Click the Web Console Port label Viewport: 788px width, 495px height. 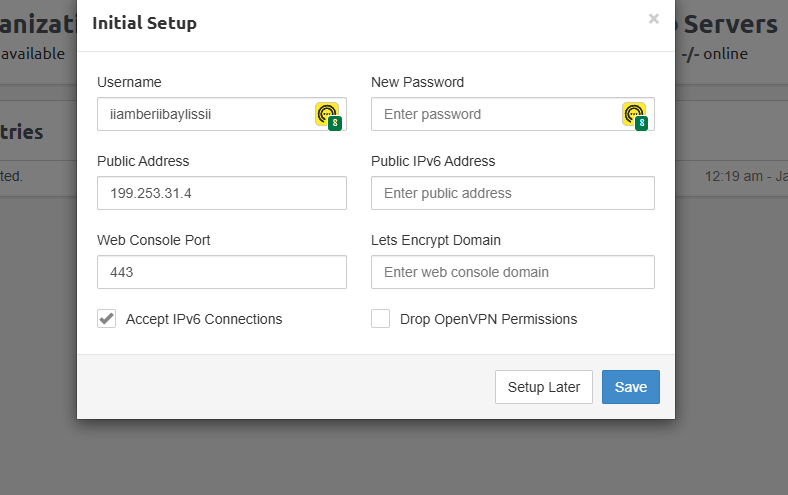tap(153, 240)
